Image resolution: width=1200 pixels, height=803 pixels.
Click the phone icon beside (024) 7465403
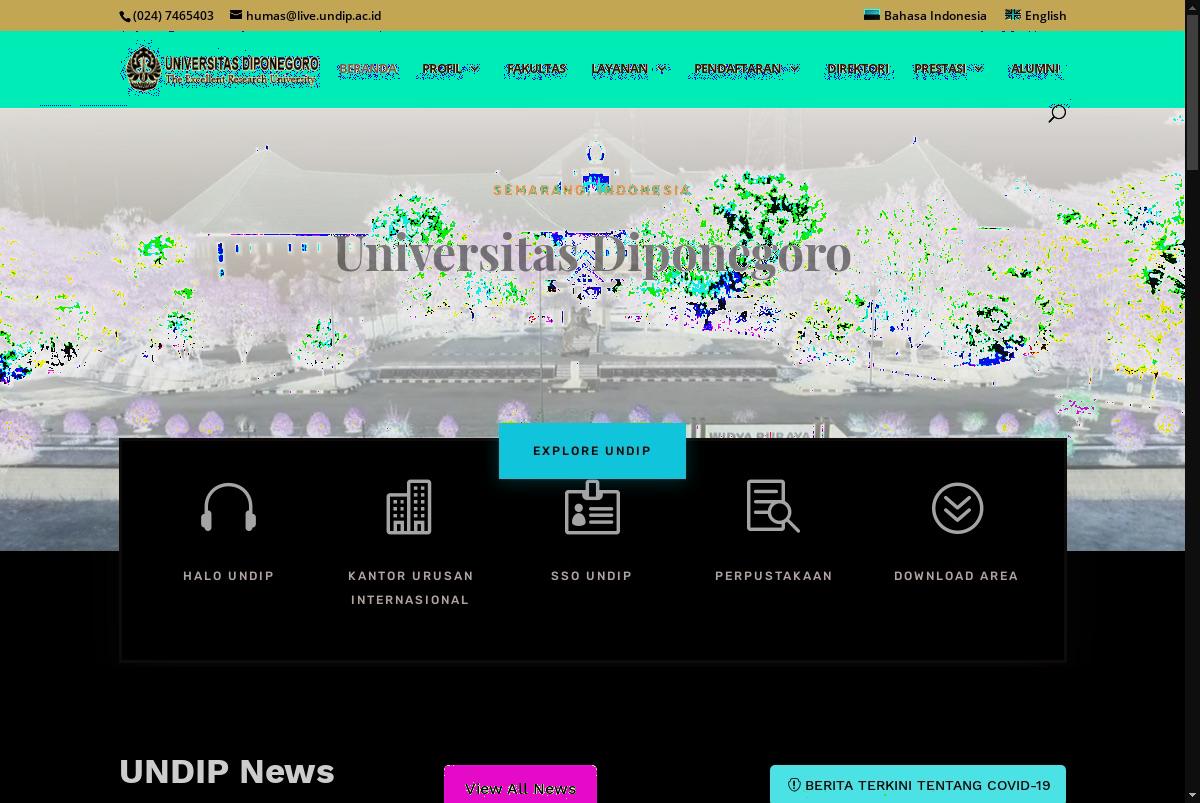pos(125,16)
